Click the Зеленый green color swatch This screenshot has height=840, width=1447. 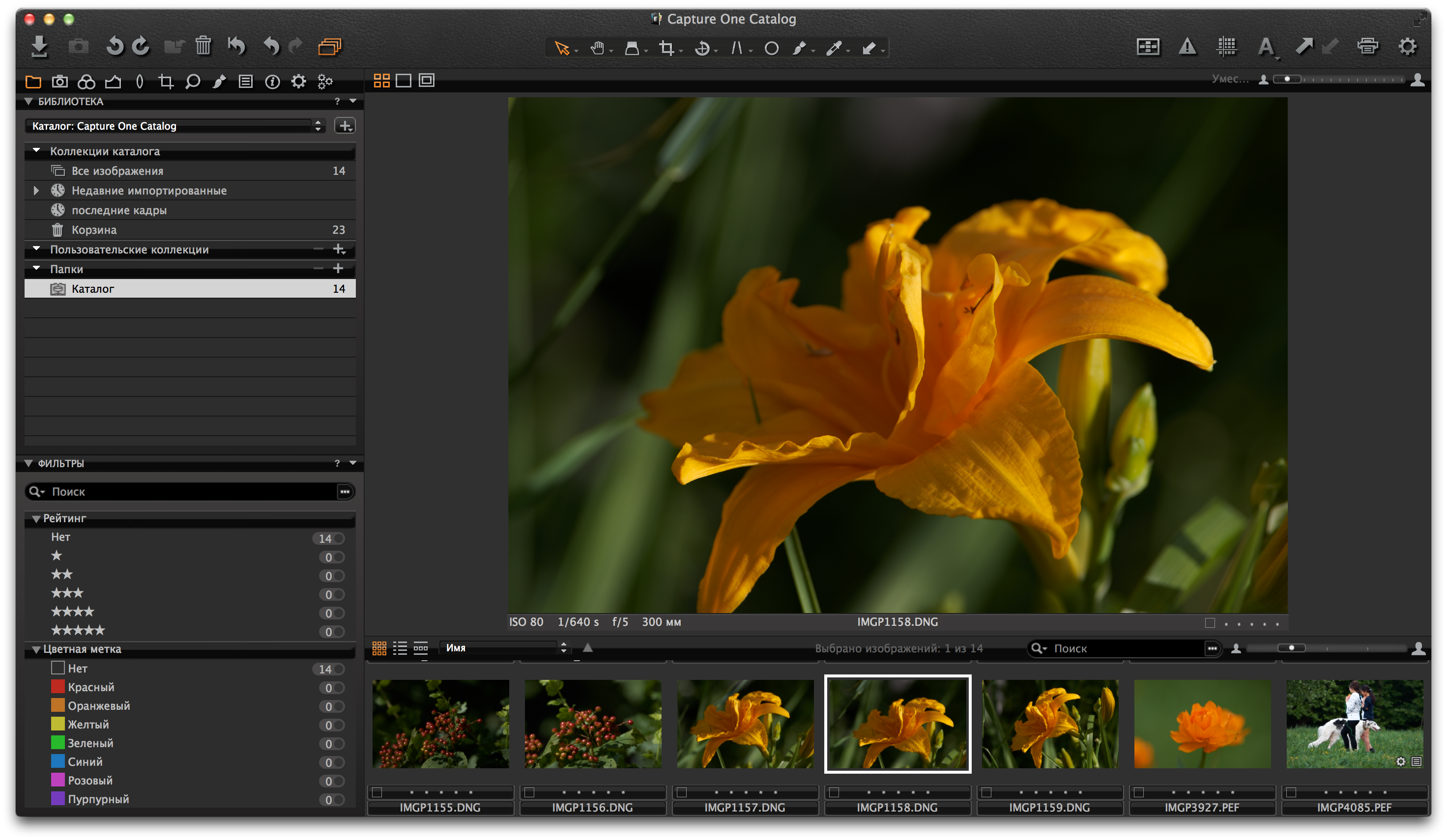click(x=58, y=742)
